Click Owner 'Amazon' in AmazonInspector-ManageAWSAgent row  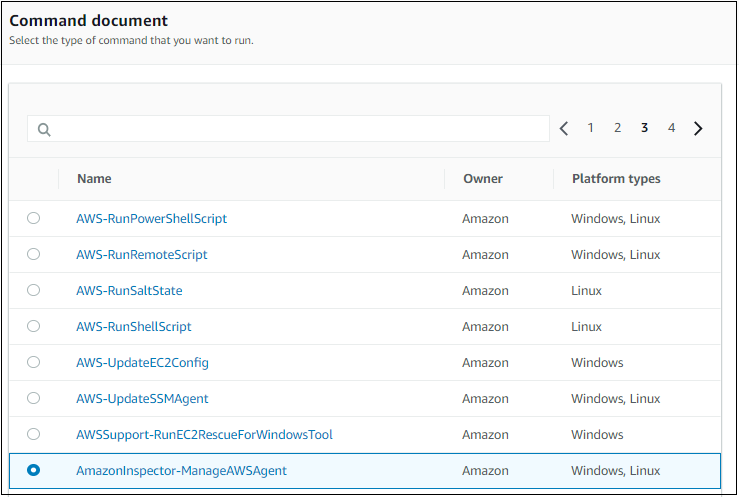coord(485,471)
